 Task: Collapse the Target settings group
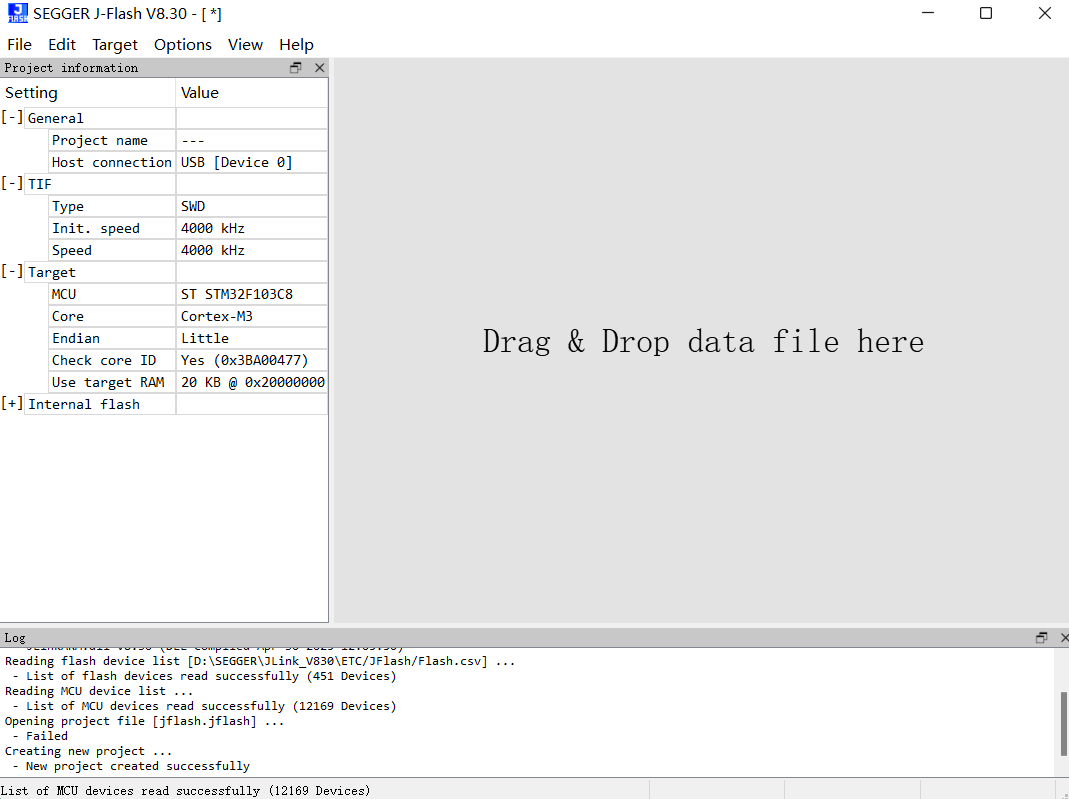(12, 271)
